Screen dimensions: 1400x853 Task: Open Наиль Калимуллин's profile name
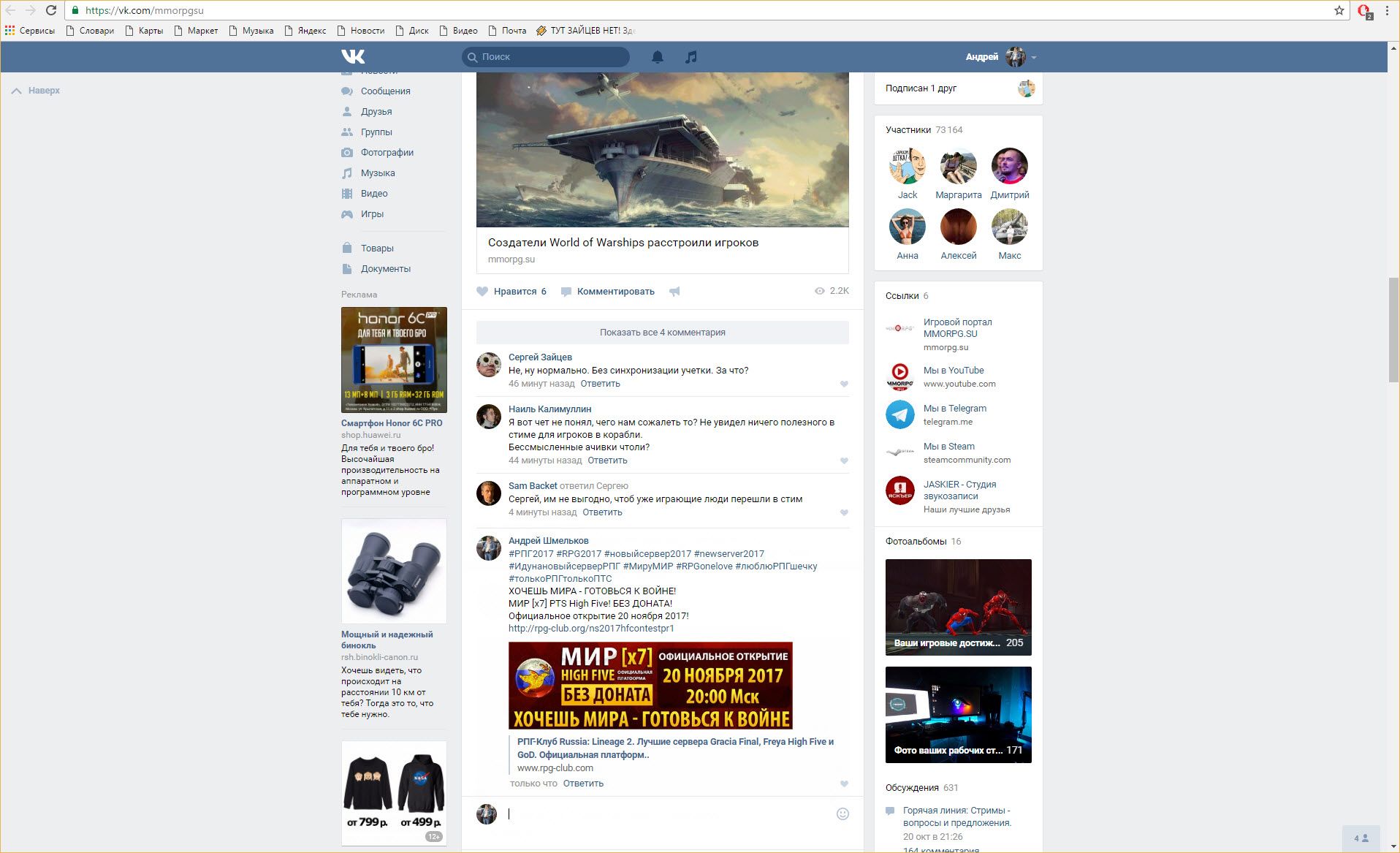point(550,409)
